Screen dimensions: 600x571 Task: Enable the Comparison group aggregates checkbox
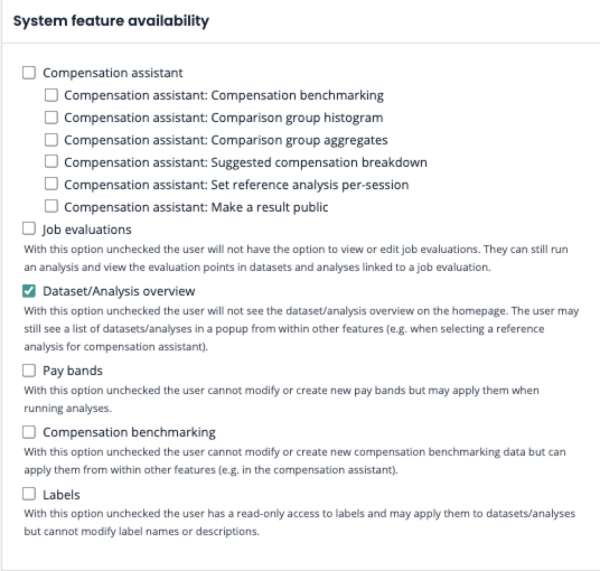tap(51, 140)
